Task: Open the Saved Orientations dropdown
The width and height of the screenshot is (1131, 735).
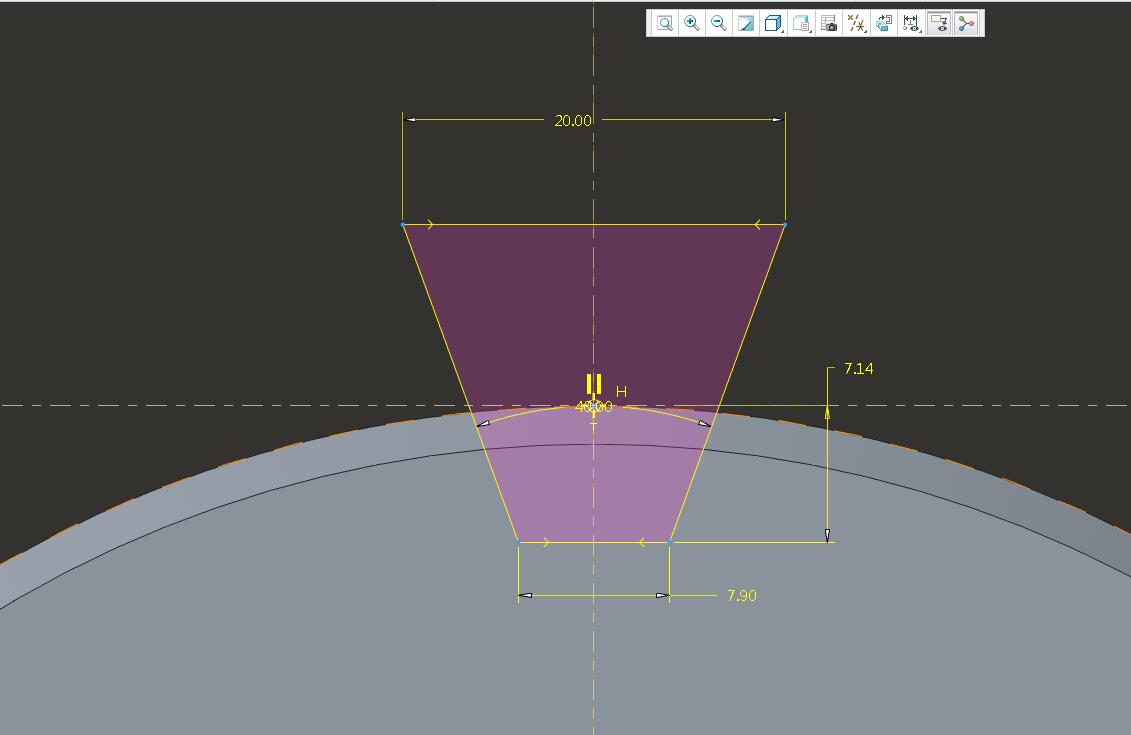Action: click(801, 23)
